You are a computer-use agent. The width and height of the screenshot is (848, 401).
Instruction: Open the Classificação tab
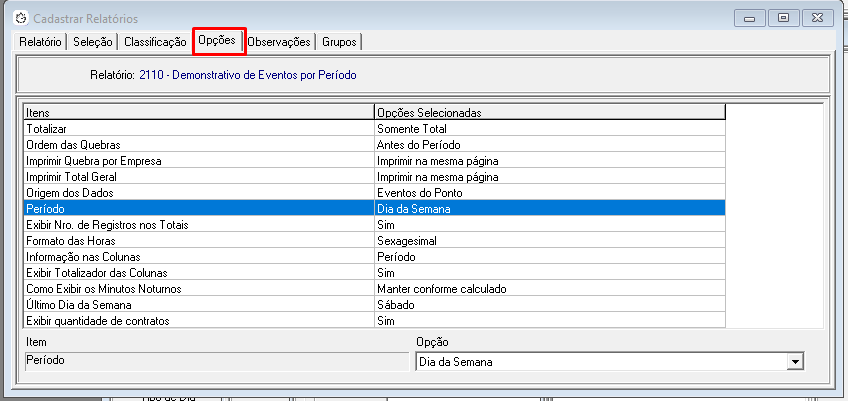tap(154, 42)
